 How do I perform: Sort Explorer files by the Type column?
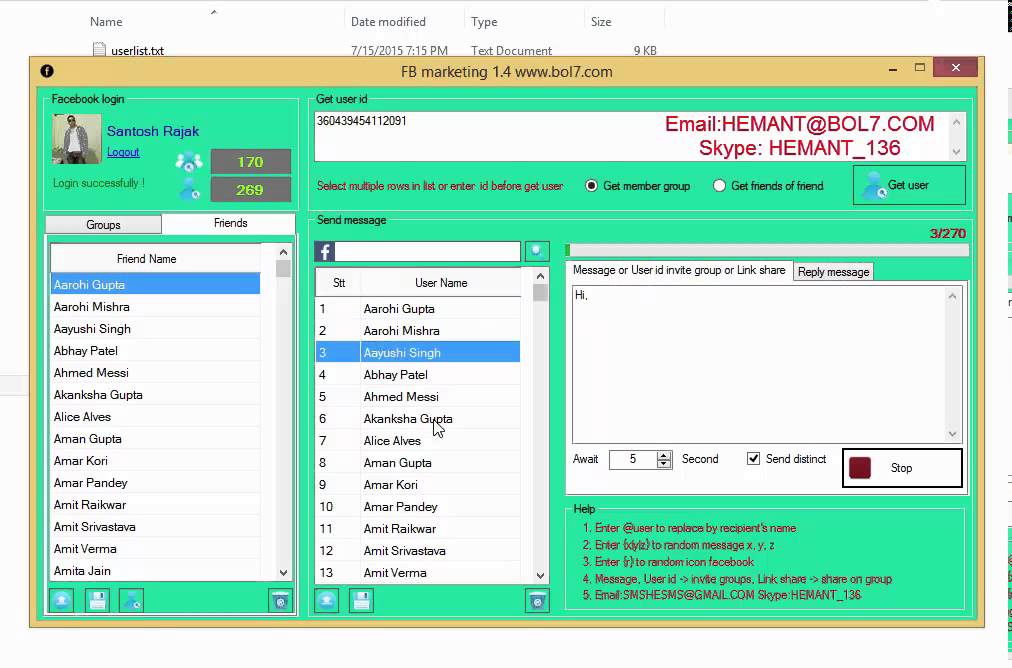pyautogui.click(x=484, y=22)
